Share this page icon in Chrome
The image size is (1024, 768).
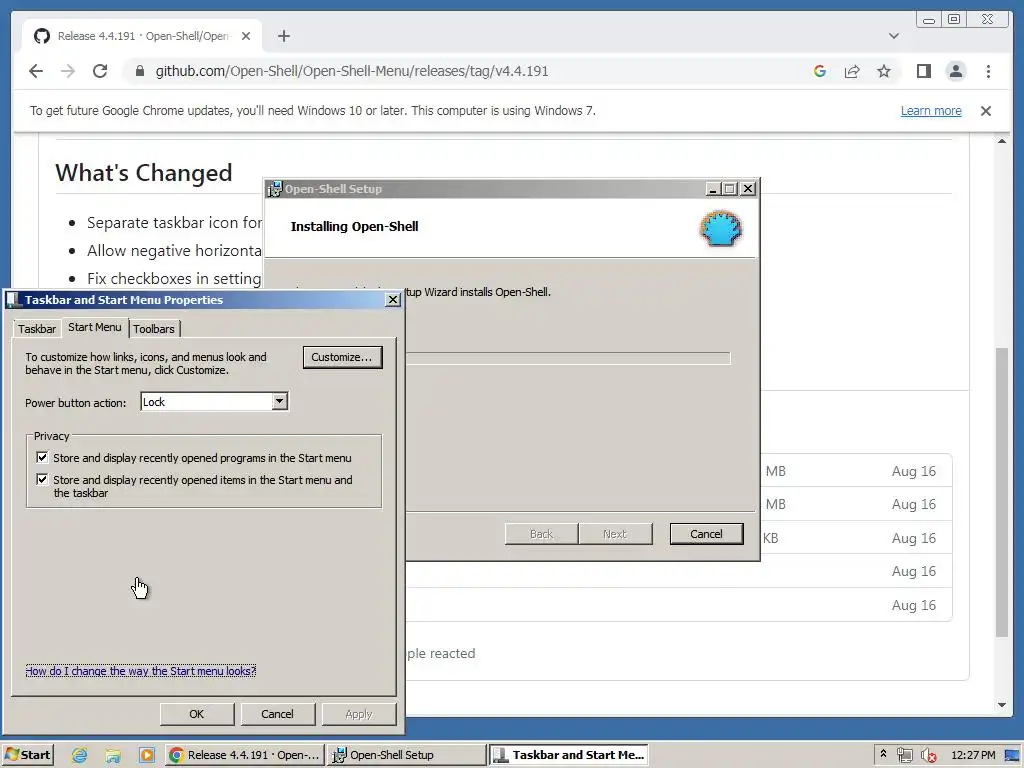(x=852, y=71)
